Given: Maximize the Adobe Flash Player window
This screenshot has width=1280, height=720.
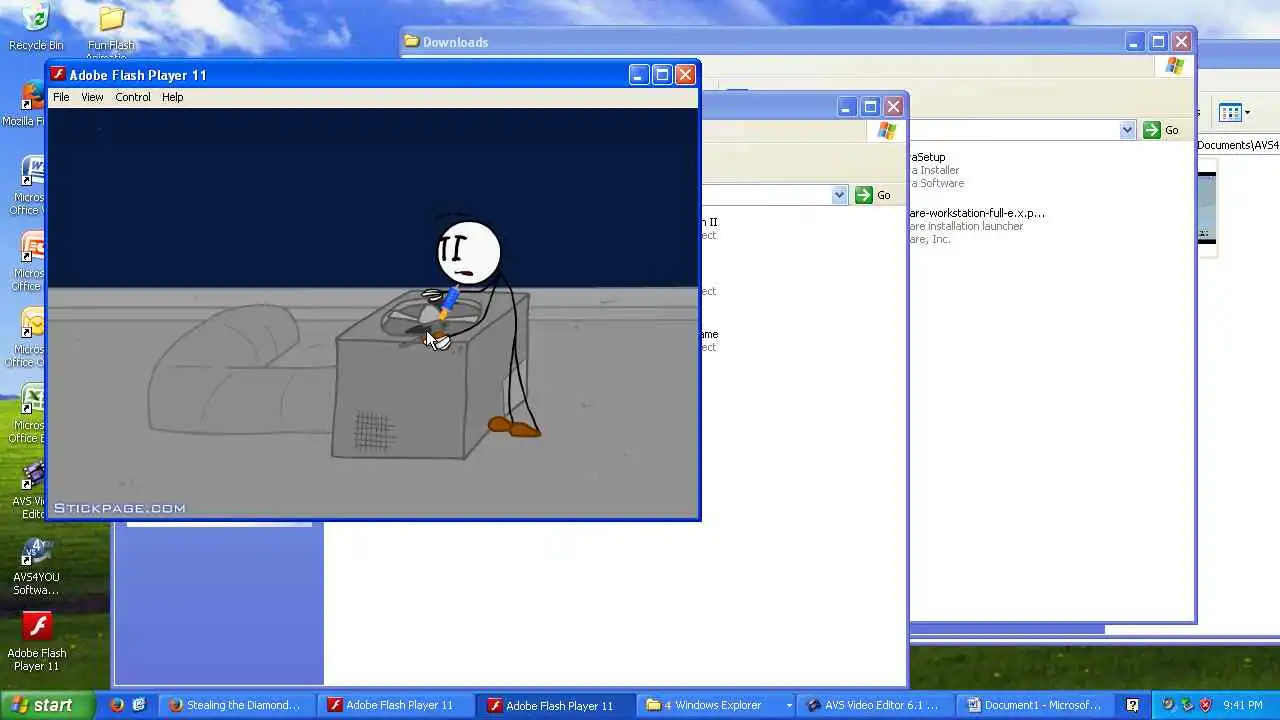Looking at the screenshot, I should tap(662, 75).
